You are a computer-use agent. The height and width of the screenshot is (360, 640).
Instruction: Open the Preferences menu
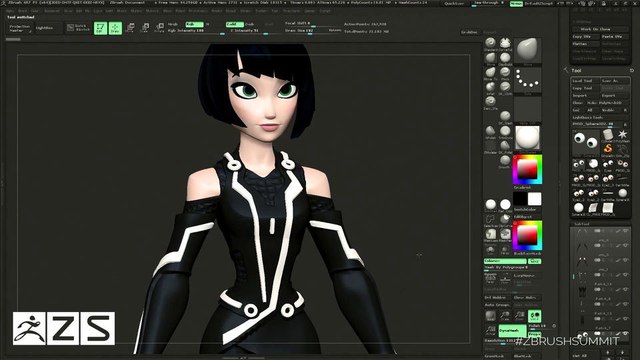point(198,11)
